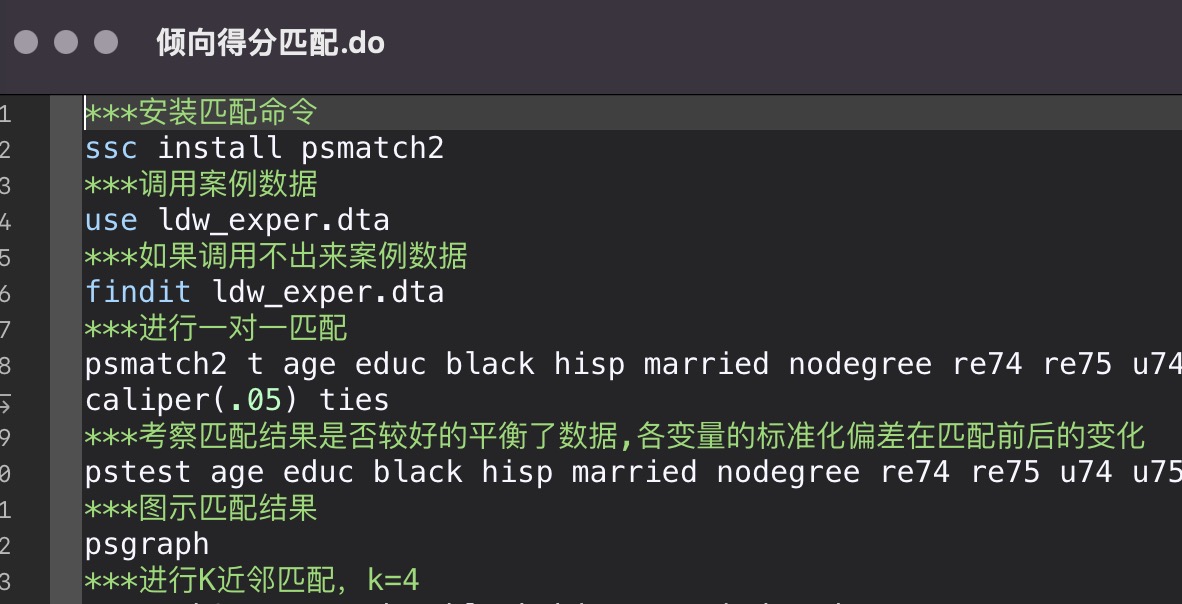Click 'ldw_exper.dta' on the use line
Image resolution: width=1182 pixels, height=604 pixels.
point(273,220)
